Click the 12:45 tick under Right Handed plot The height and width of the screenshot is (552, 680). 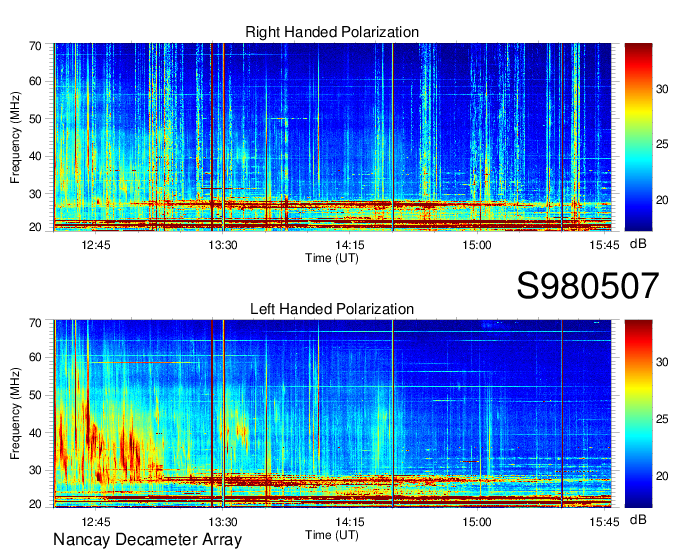point(96,245)
